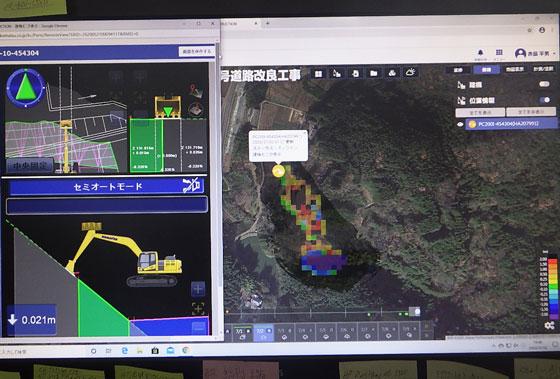This screenshot has width=560, height=379.
Task: Hide PC200i machine with eye icon
Action: point(460,124)
